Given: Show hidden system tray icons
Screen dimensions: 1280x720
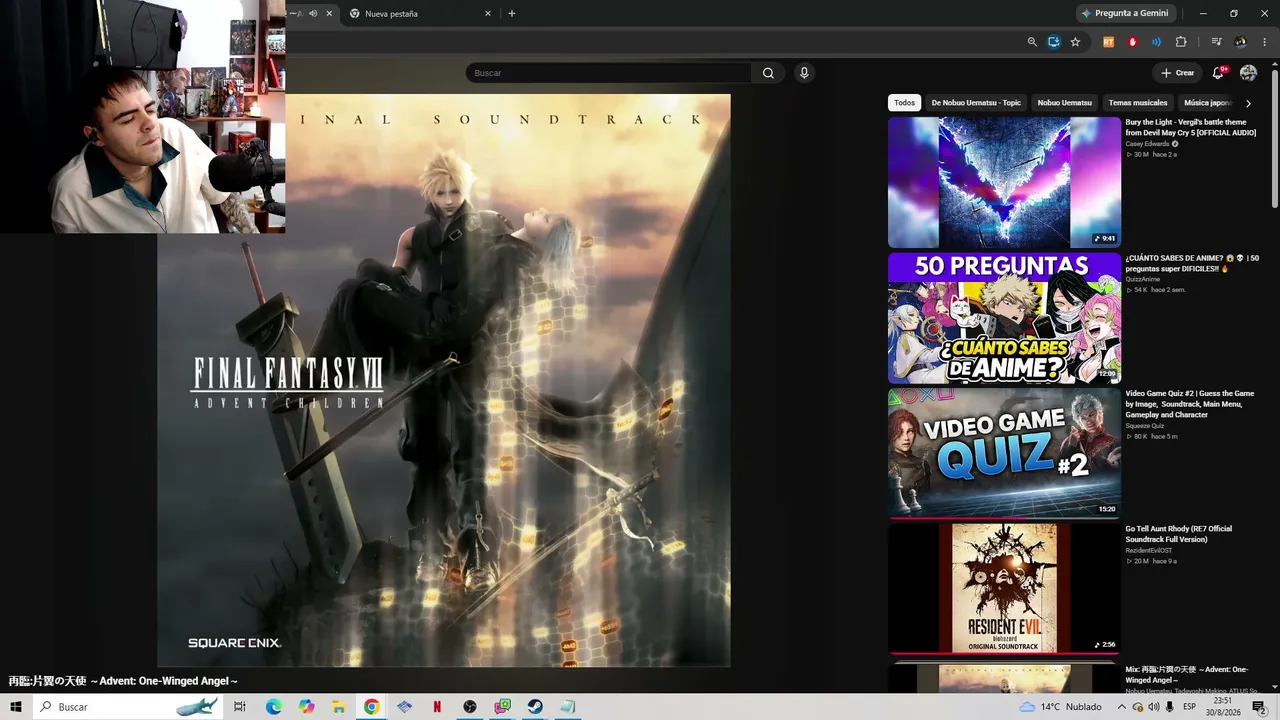Looking at the screenshot, I should pos(1122,707).
